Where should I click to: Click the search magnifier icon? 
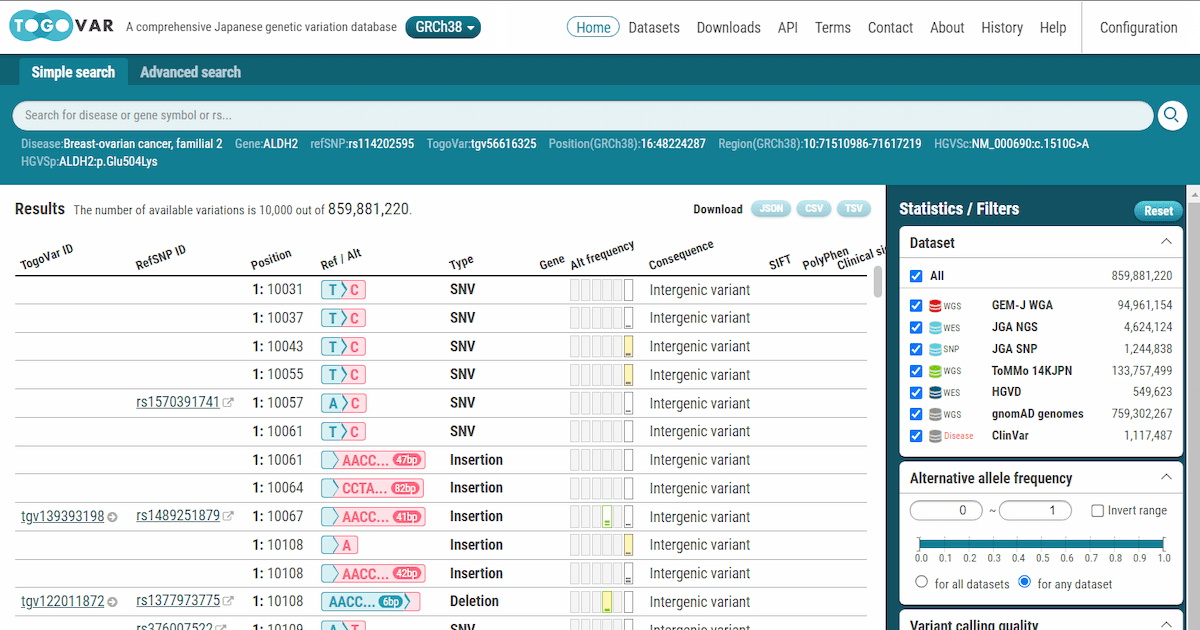pos(1172,116)
